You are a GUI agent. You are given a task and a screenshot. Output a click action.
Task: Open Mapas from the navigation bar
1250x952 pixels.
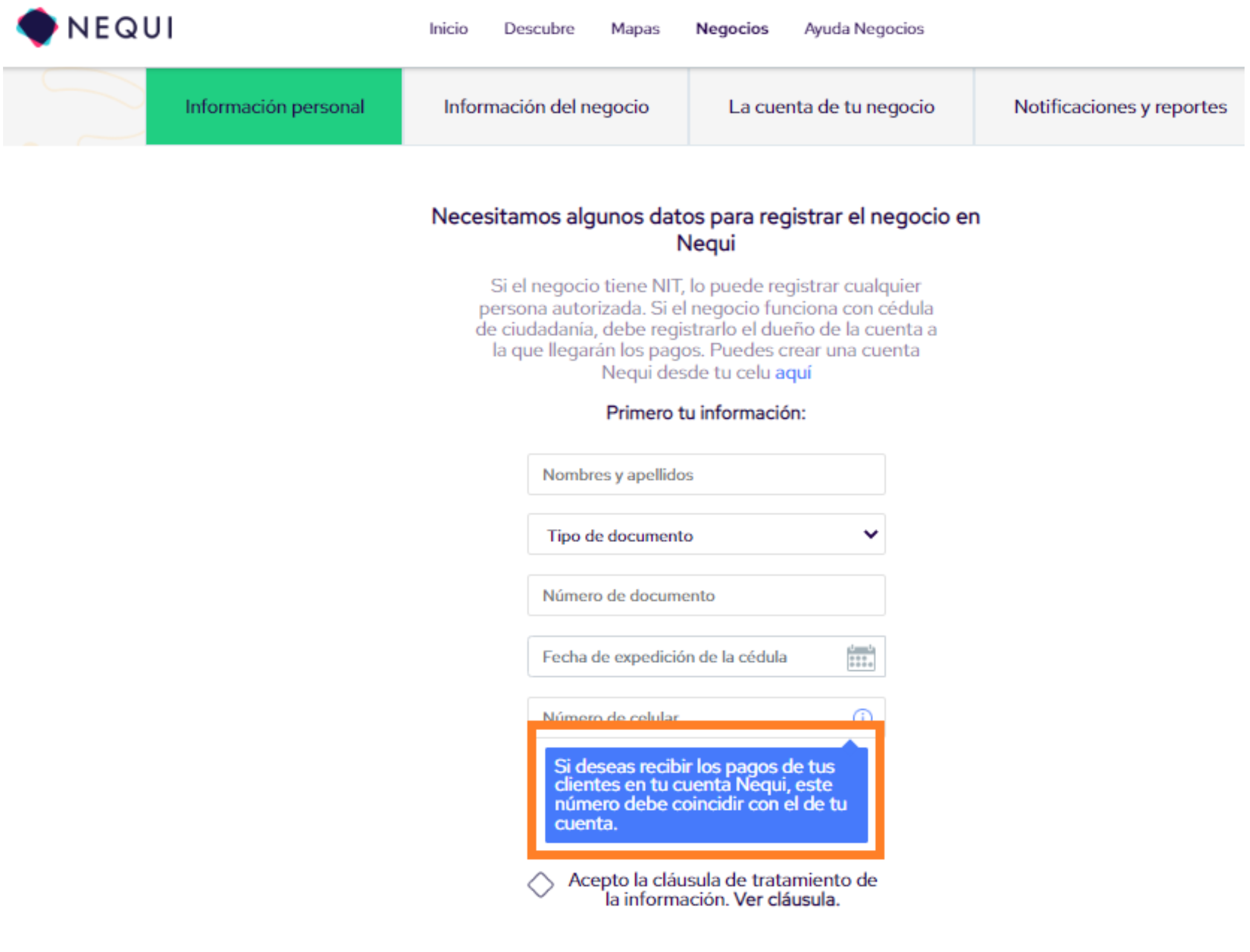[x=635, y=28]
